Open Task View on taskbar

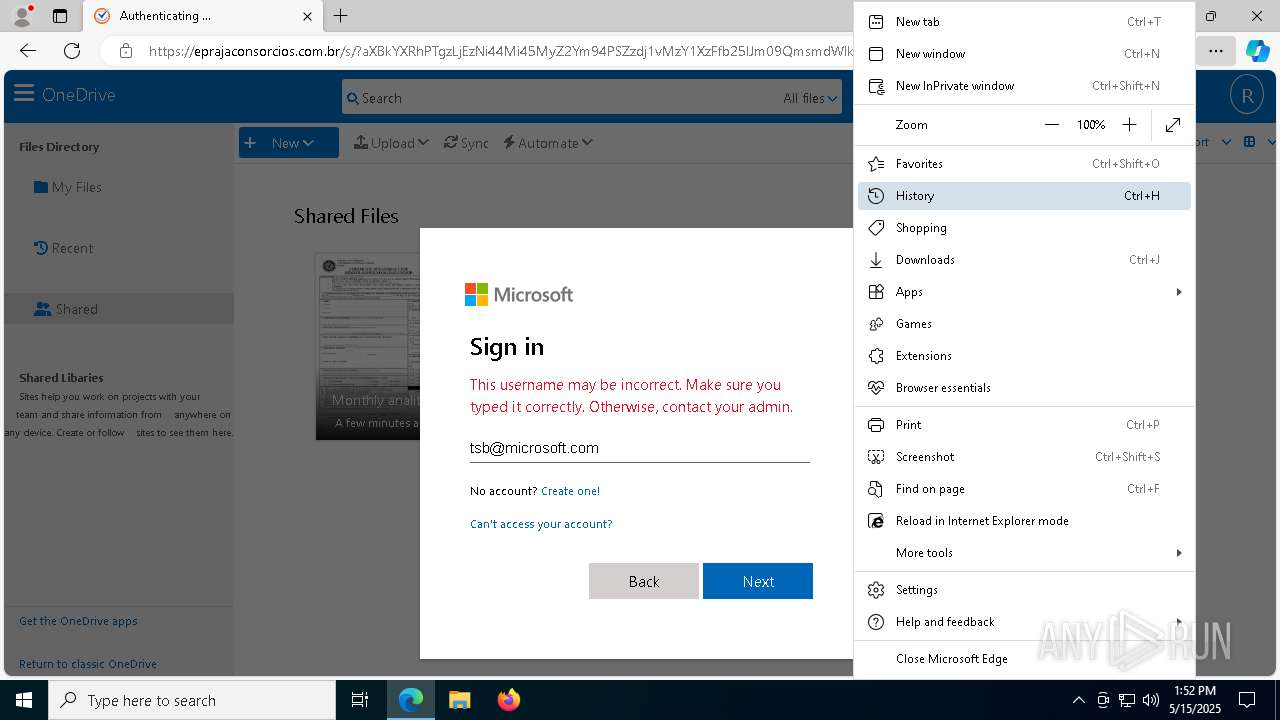pos(360,700)
